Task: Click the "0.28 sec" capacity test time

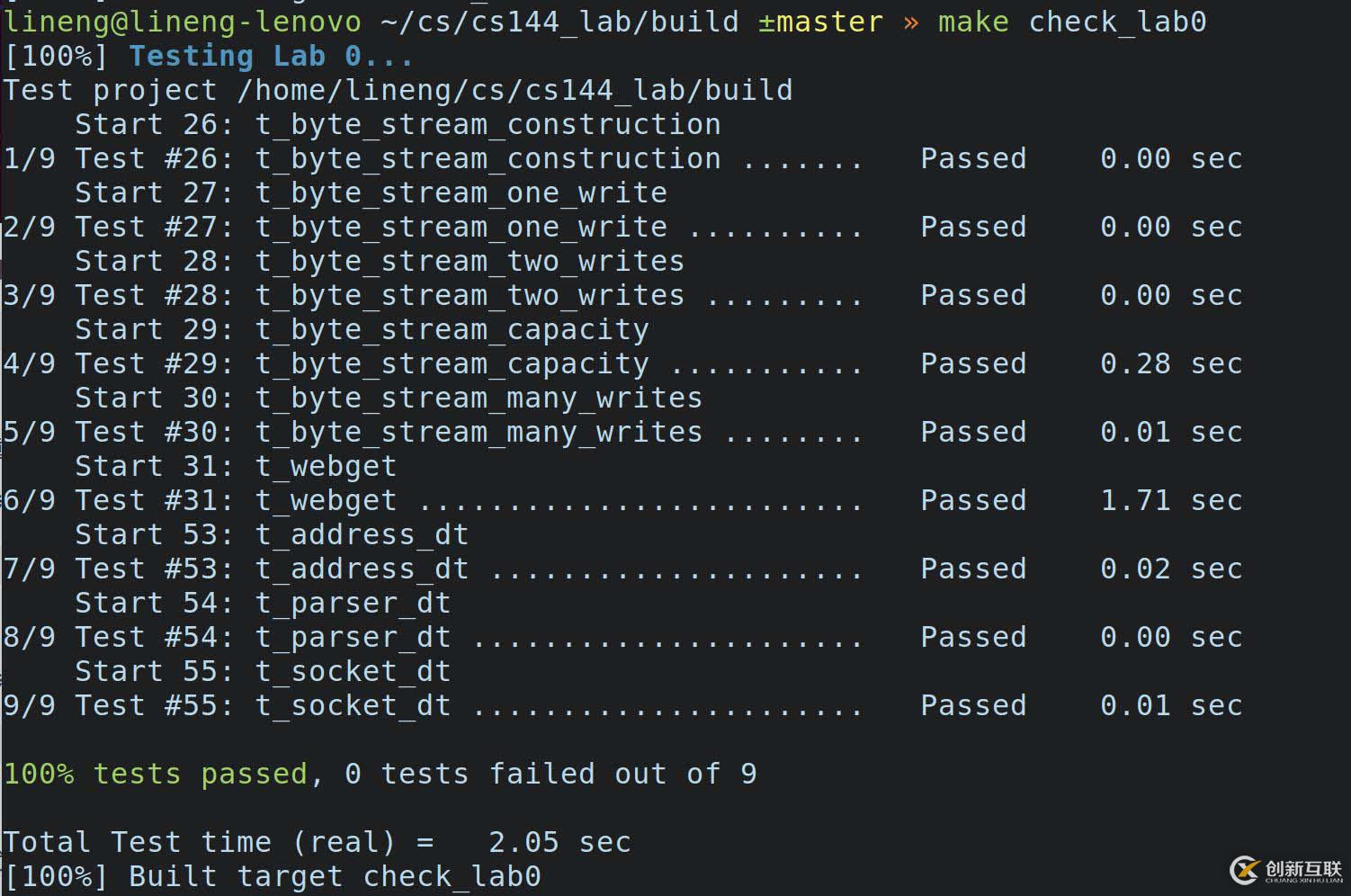Action: point(1171,363)
